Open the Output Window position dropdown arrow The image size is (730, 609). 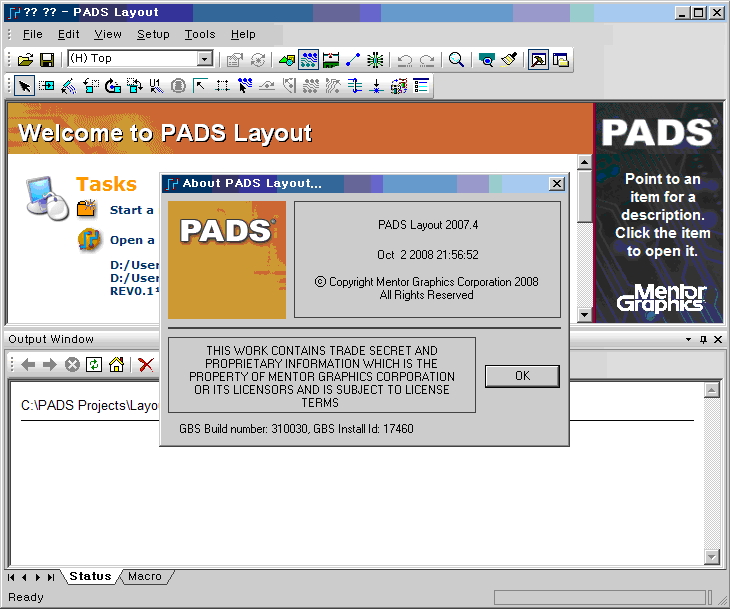[689, 339]
